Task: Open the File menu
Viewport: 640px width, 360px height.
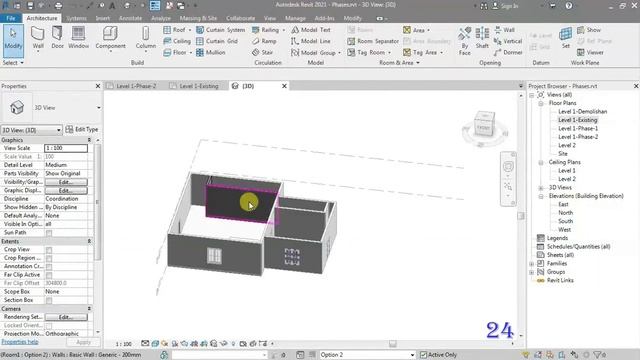Action: pos(11,18)
